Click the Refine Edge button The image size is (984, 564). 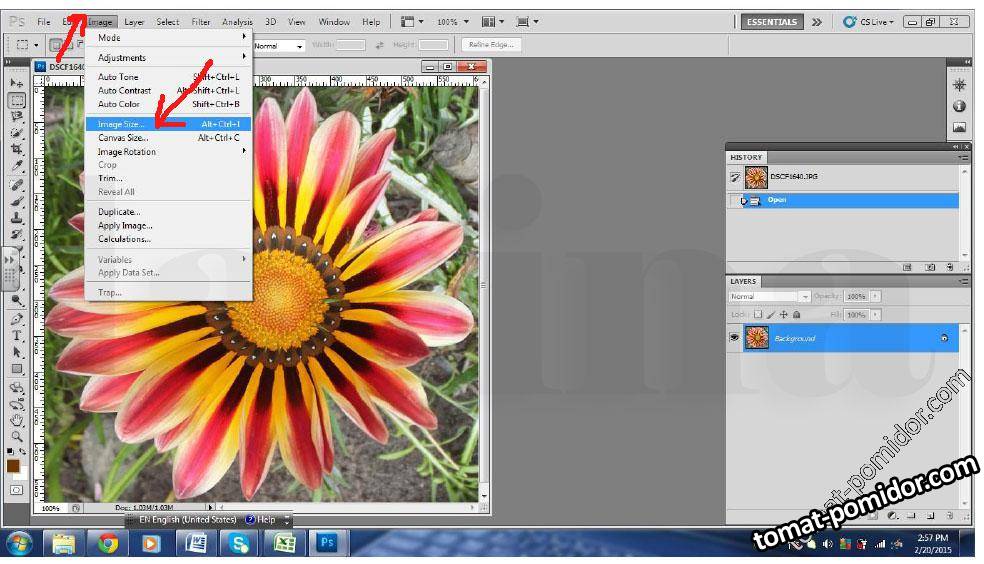490,45
